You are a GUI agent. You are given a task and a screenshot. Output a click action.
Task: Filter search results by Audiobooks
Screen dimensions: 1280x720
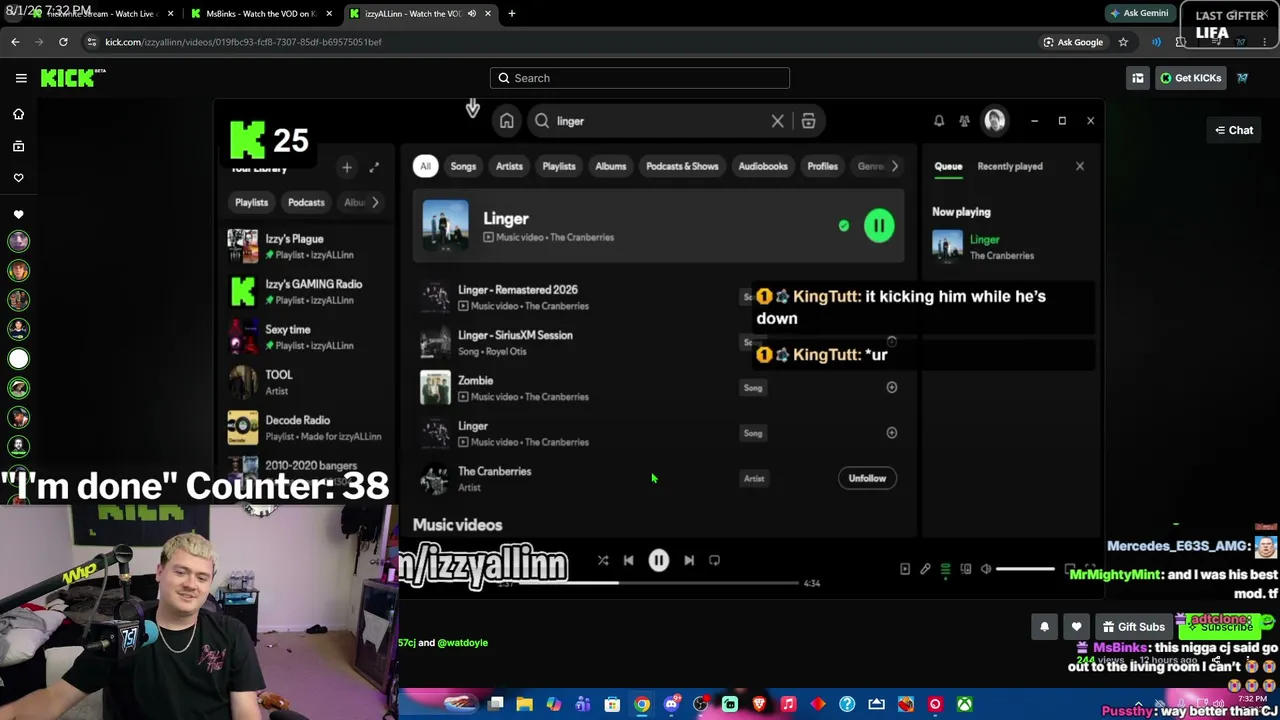763,166
